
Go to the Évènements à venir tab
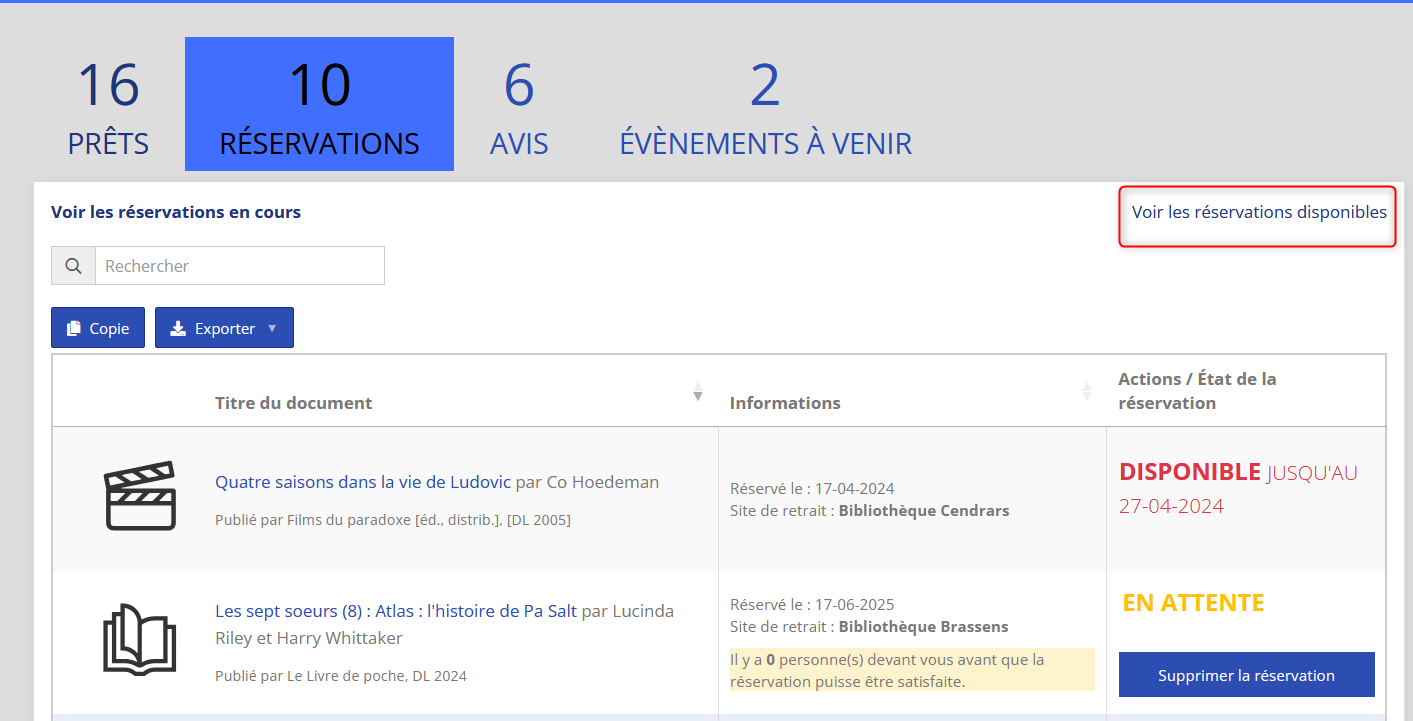[765, 107]
